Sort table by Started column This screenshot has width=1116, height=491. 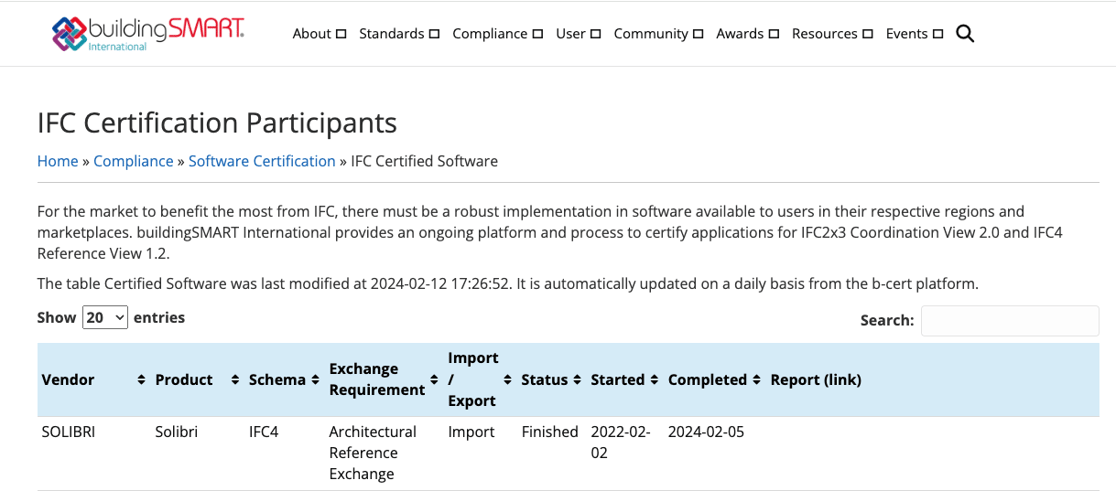click(x=625, y=380)
